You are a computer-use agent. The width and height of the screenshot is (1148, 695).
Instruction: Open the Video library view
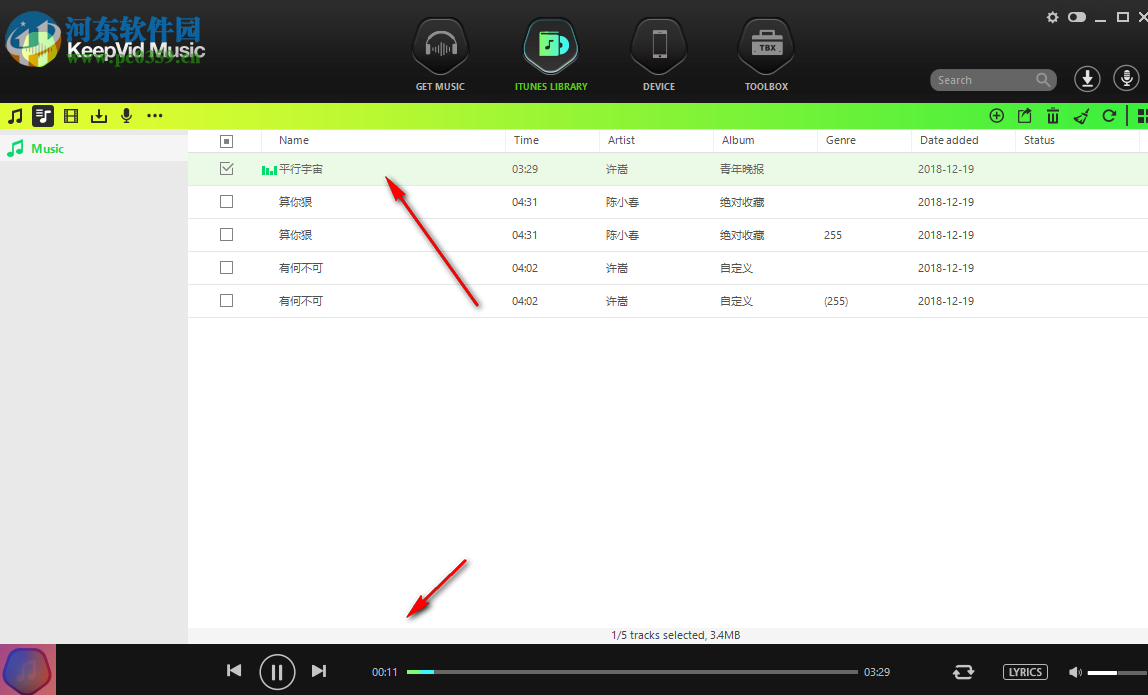[x=70, y=116]
